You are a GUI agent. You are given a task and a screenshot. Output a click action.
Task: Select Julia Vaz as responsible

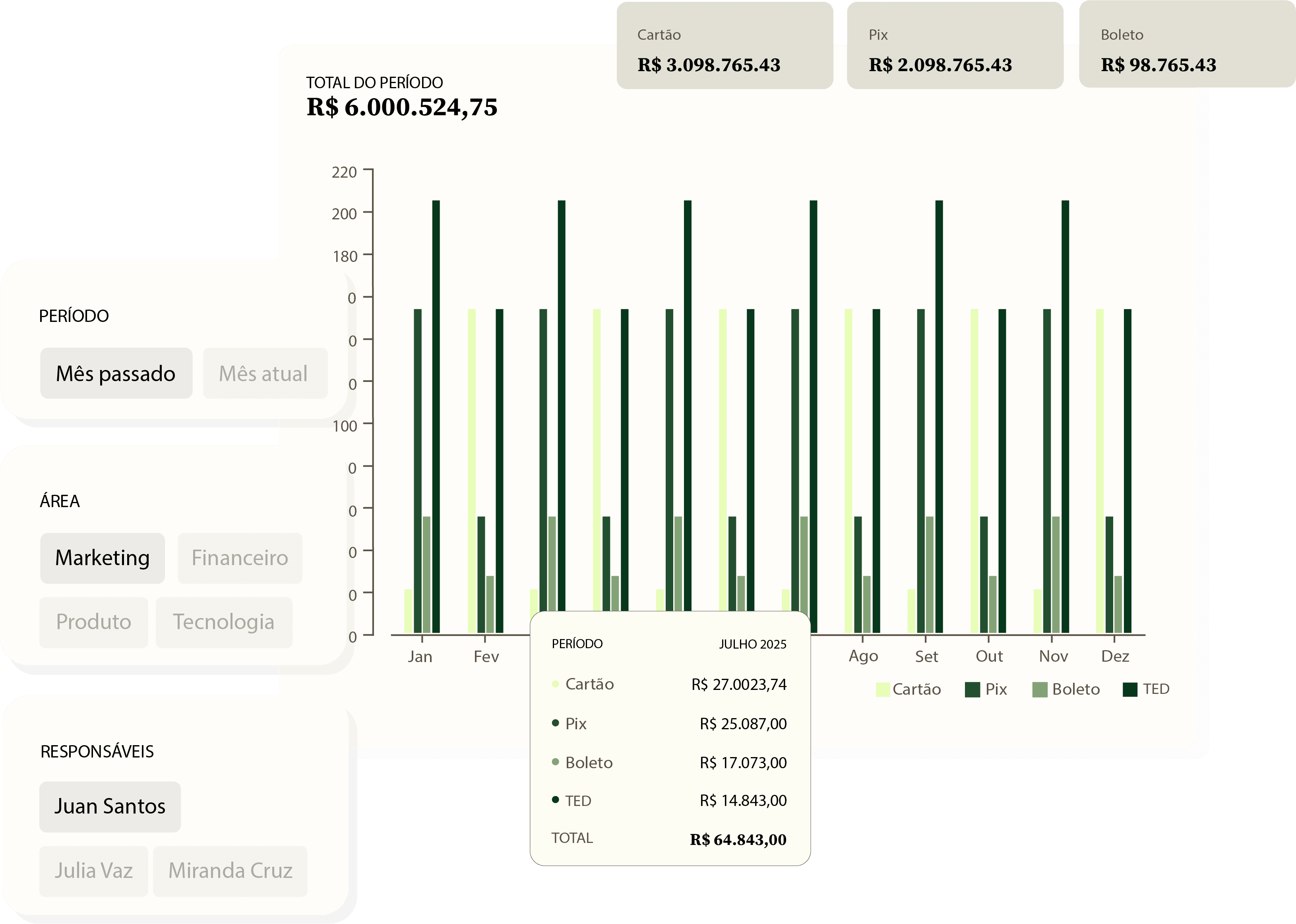93,870
